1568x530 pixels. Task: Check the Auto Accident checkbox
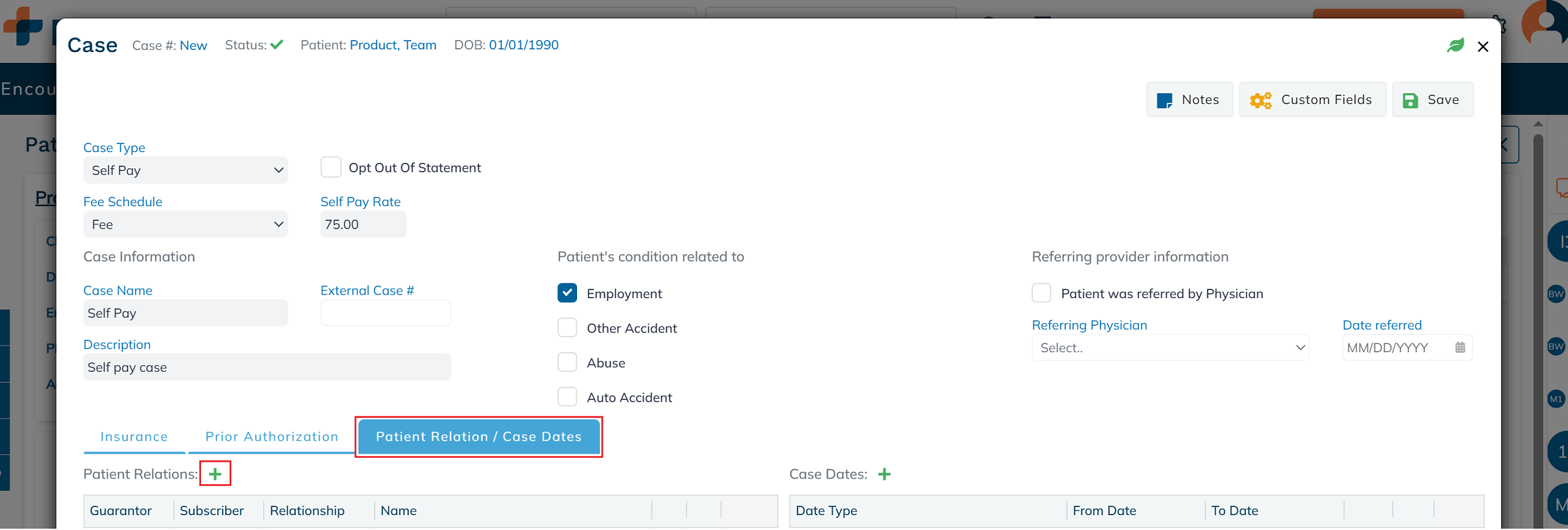tap(568, 397)
